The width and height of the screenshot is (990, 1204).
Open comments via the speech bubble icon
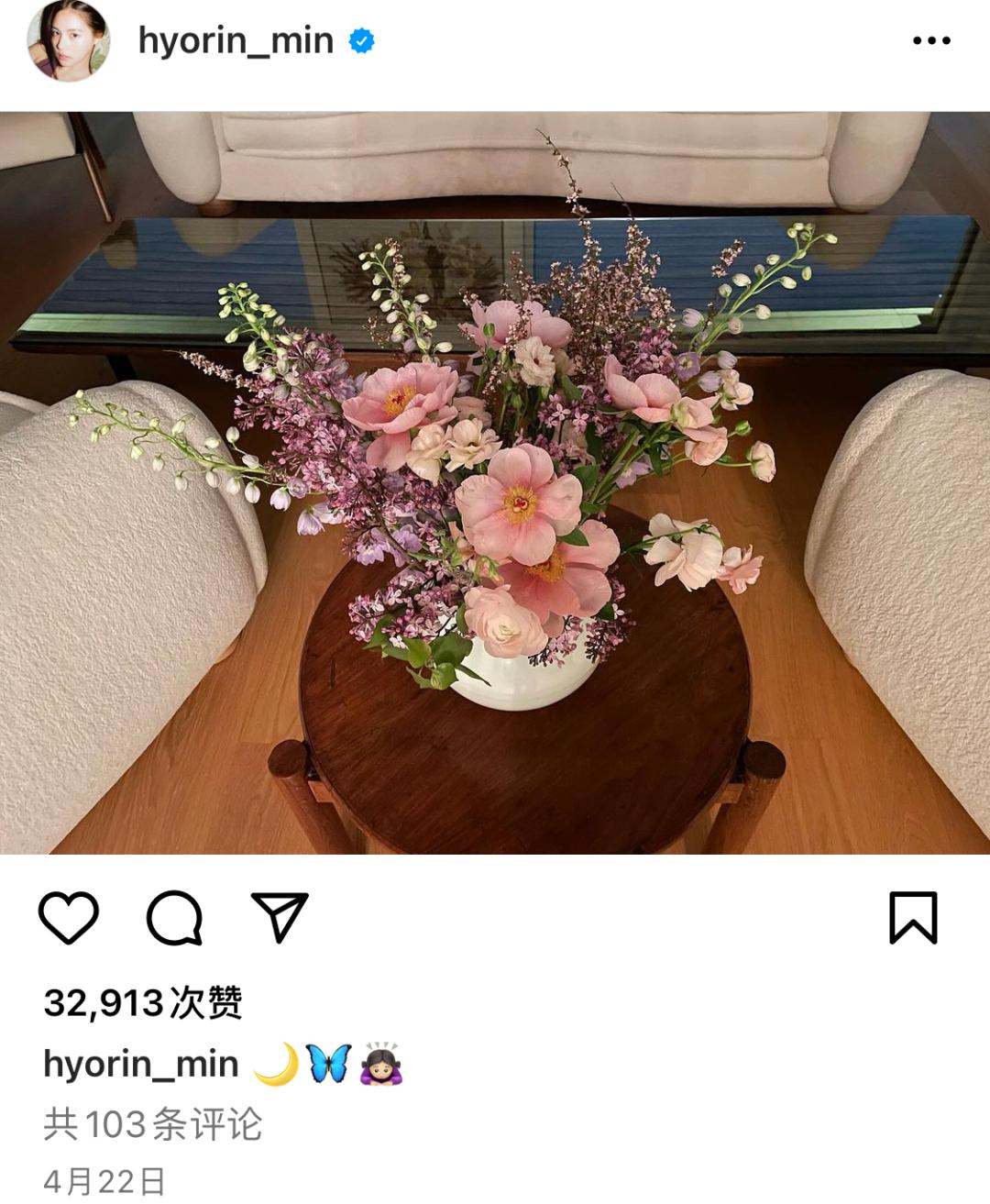coord(174,917)
